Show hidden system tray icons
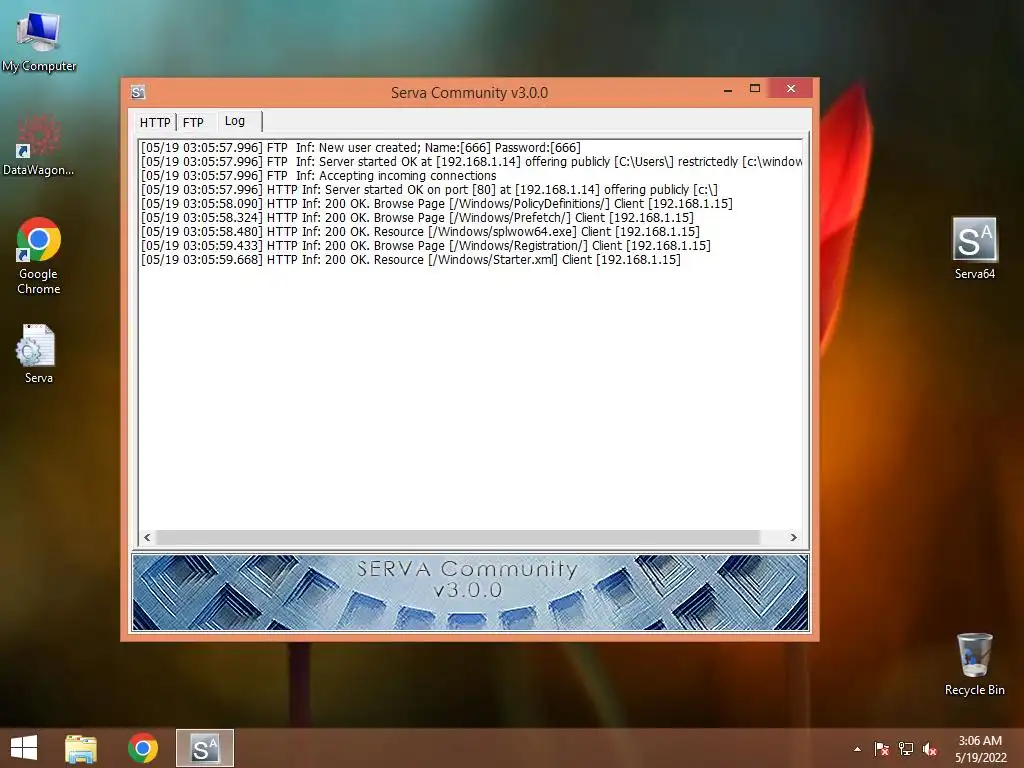The height and width of the screenshot is (768, 1024). pos(857,749)
